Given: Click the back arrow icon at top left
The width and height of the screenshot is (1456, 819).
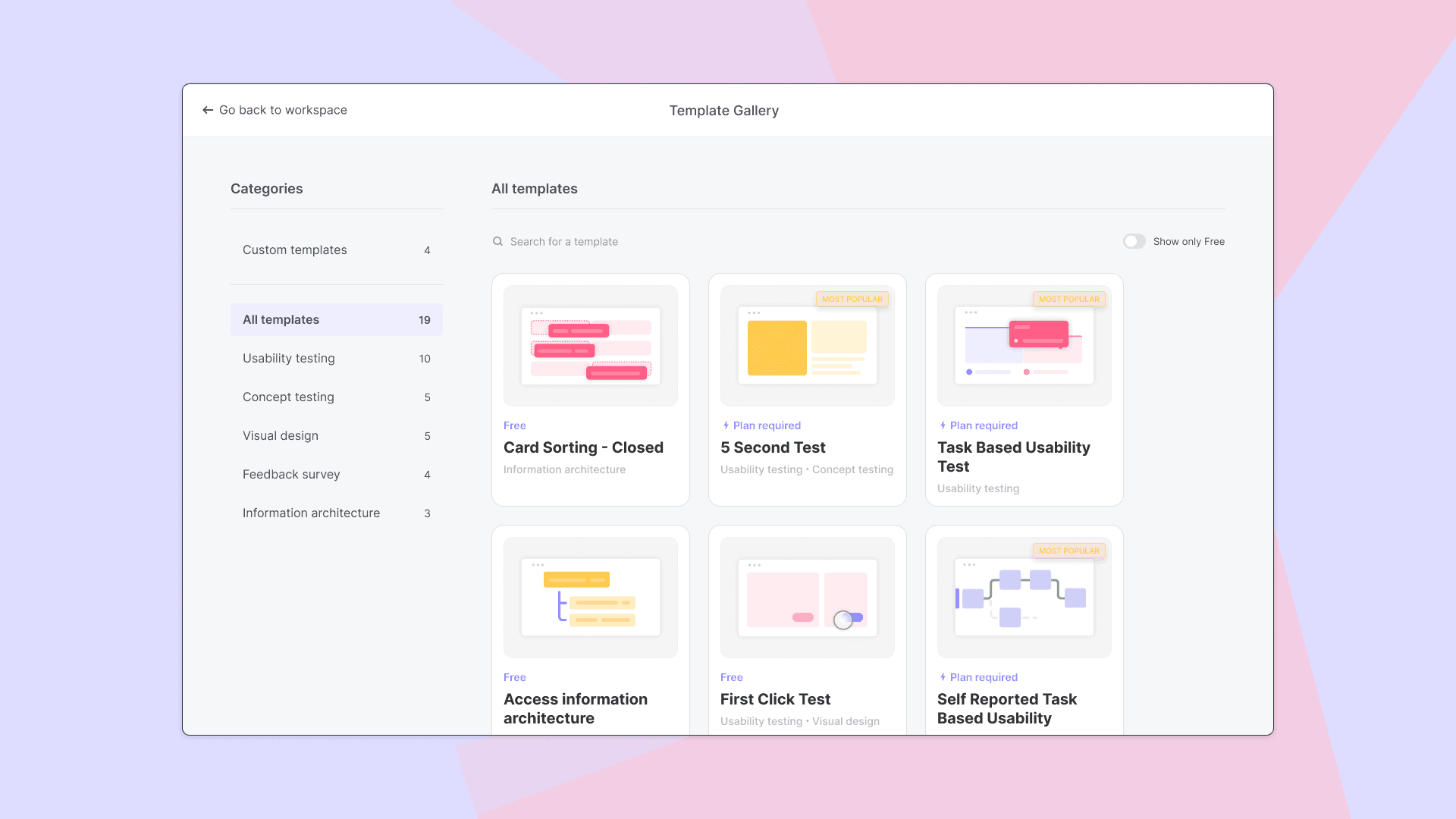Looking at the screenshot, I should pos(208,110).
